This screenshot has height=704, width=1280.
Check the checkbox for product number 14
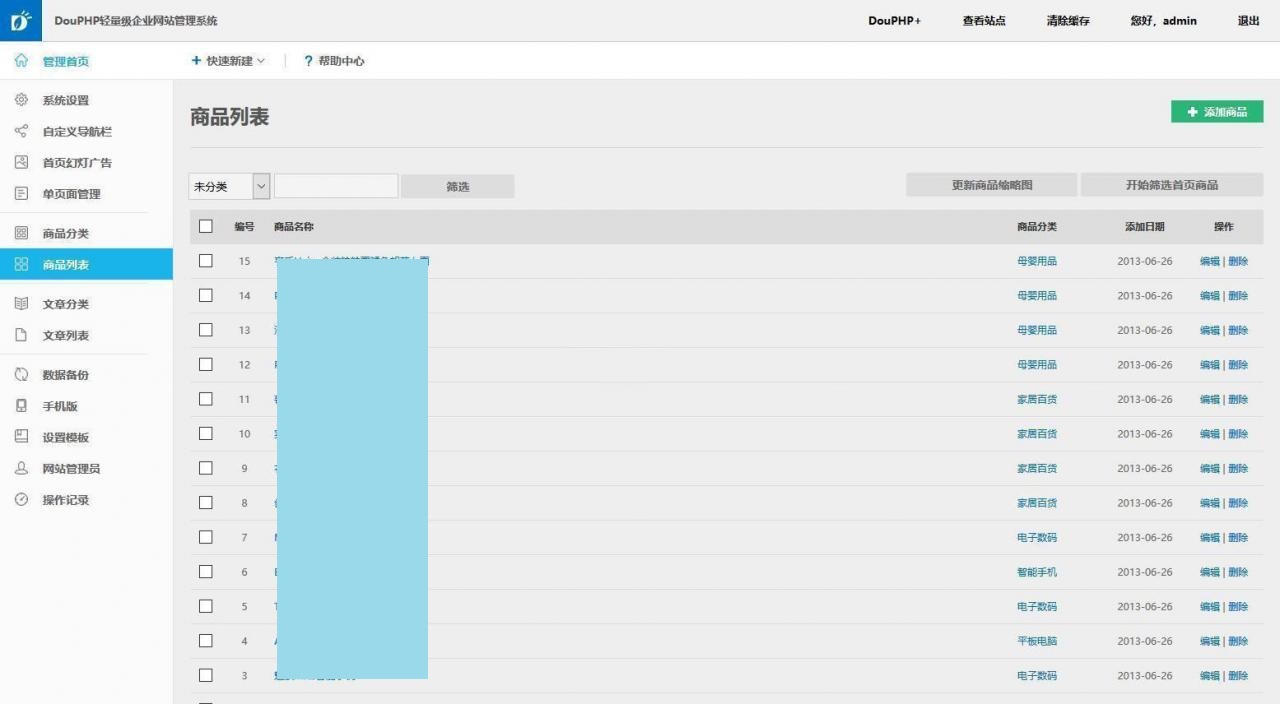[x=206, y=295]
